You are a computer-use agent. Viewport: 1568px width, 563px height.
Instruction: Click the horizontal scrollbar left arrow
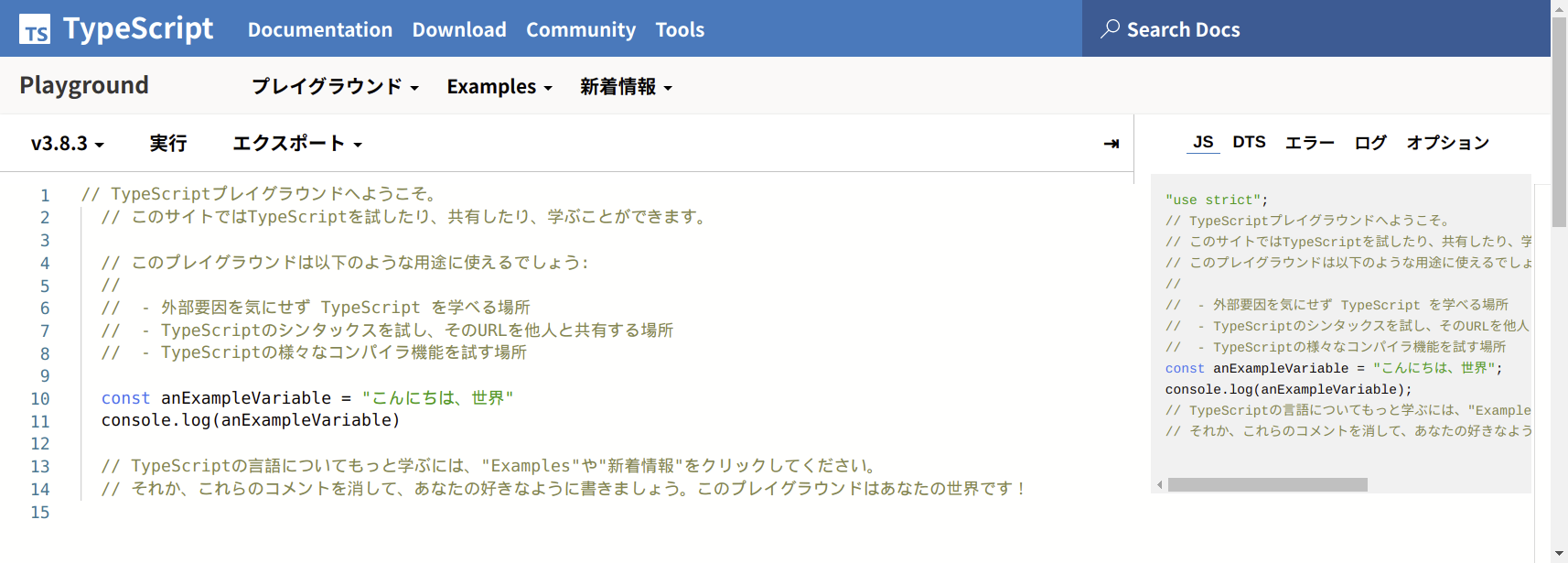pos(1160,485)
